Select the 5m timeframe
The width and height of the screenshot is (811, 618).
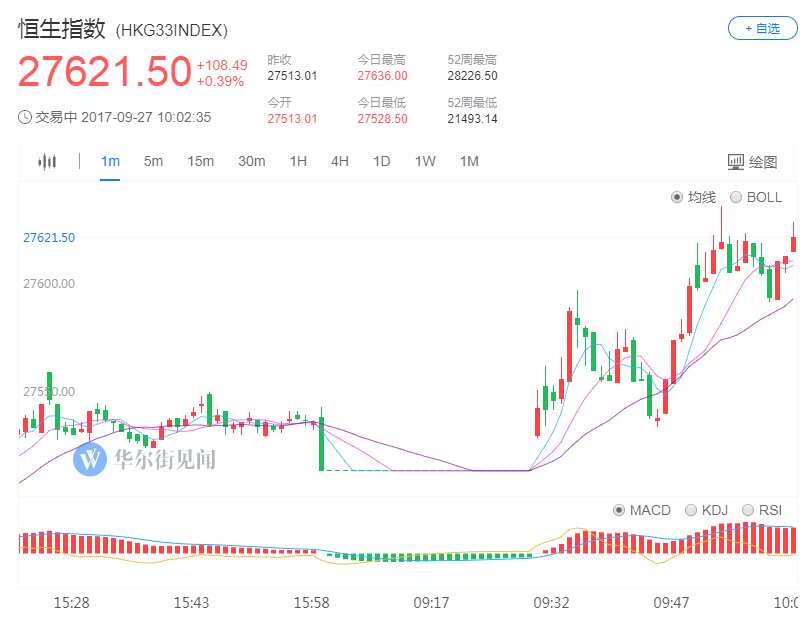152,160
